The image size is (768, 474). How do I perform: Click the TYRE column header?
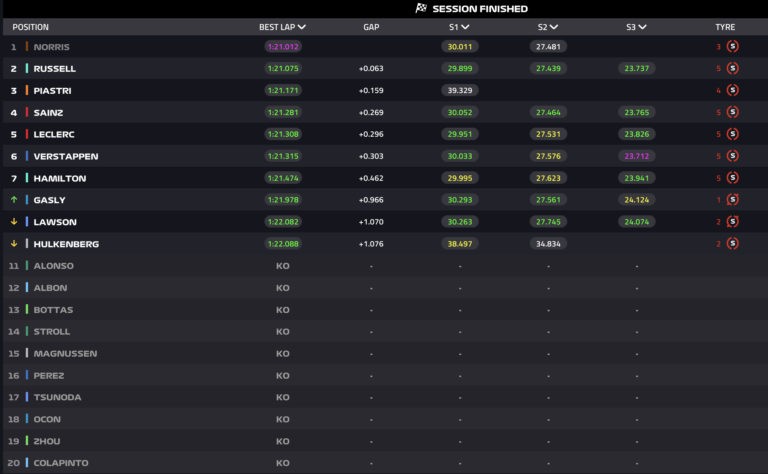725,27
